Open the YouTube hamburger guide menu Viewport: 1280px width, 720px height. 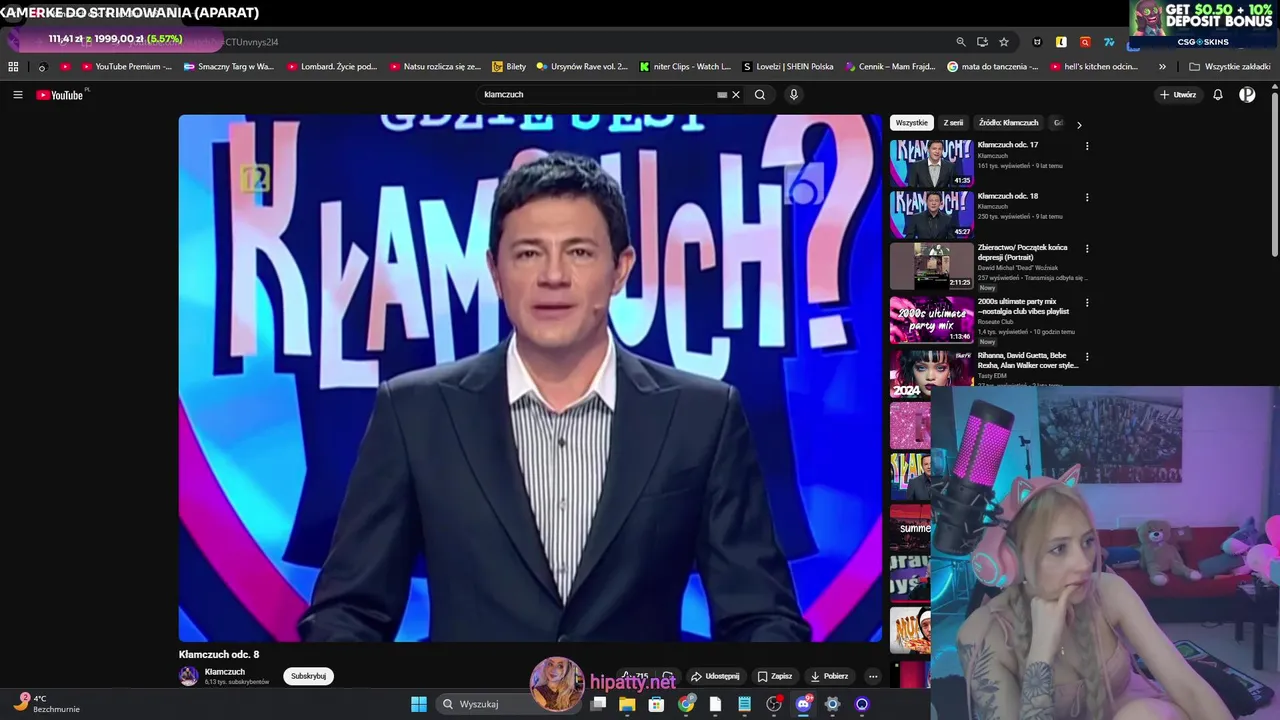coord(17,95)
